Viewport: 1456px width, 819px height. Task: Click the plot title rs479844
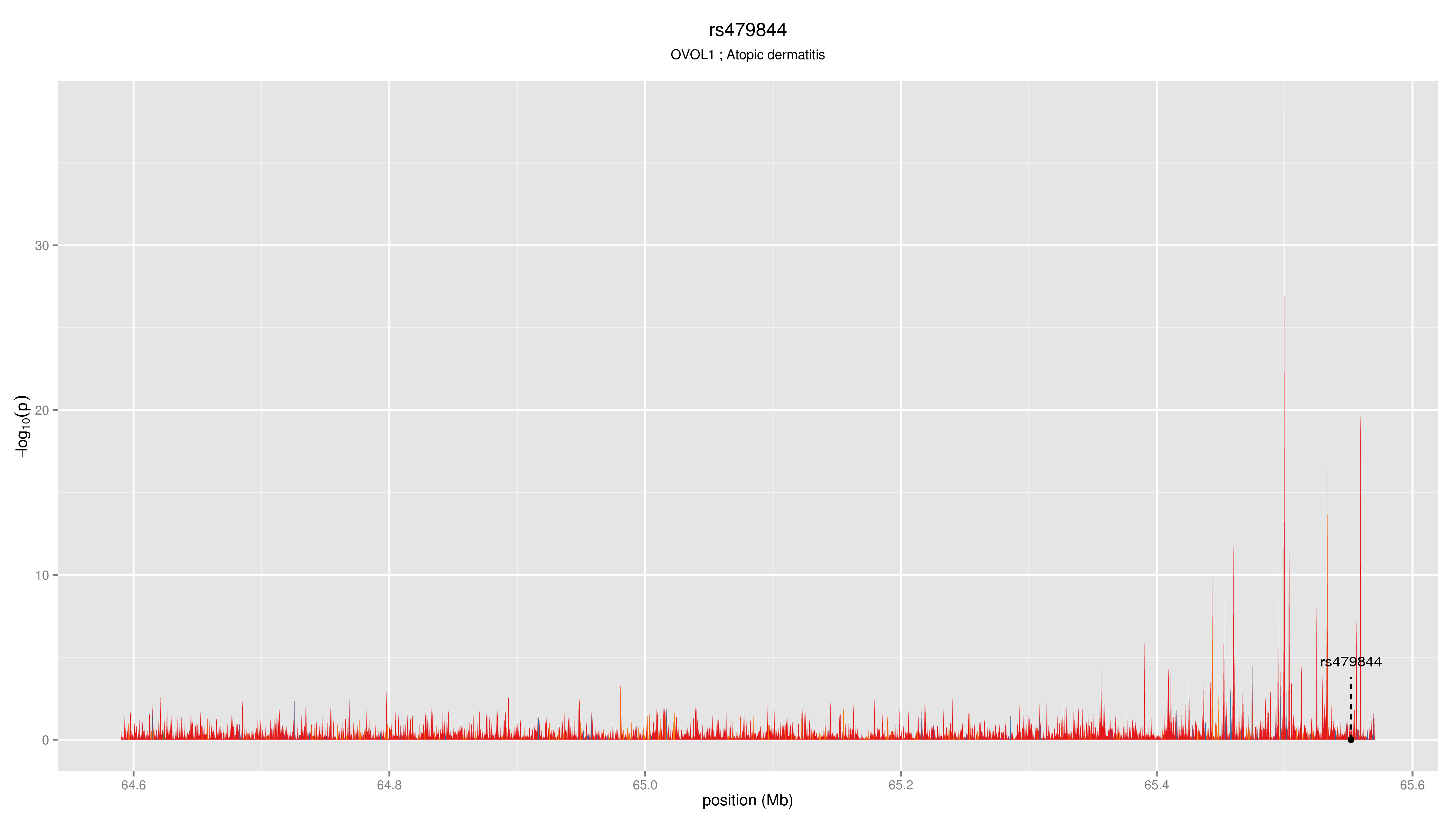tap(747, 30)
